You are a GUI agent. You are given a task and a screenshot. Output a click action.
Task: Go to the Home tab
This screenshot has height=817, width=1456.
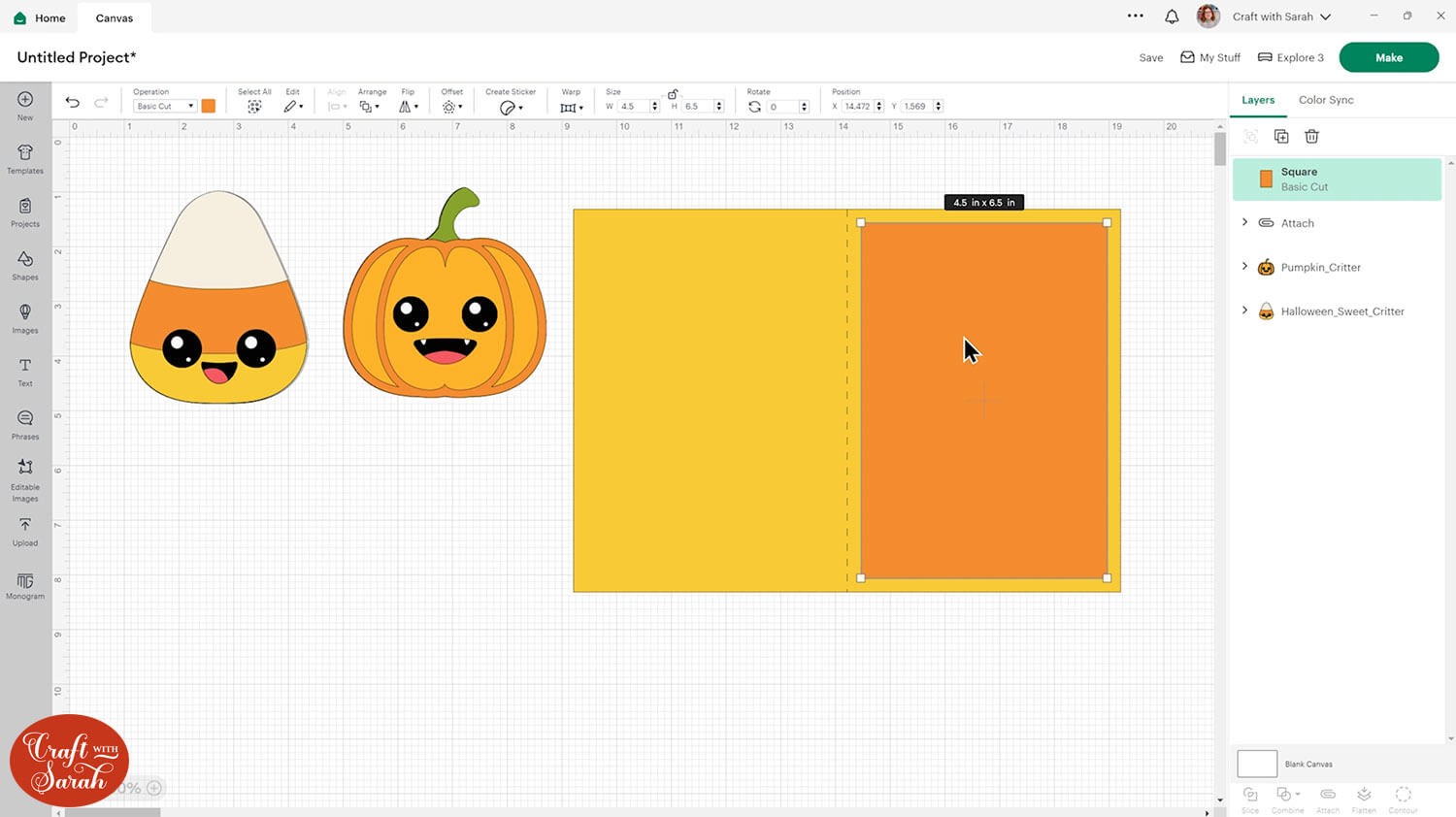(40, 17)
